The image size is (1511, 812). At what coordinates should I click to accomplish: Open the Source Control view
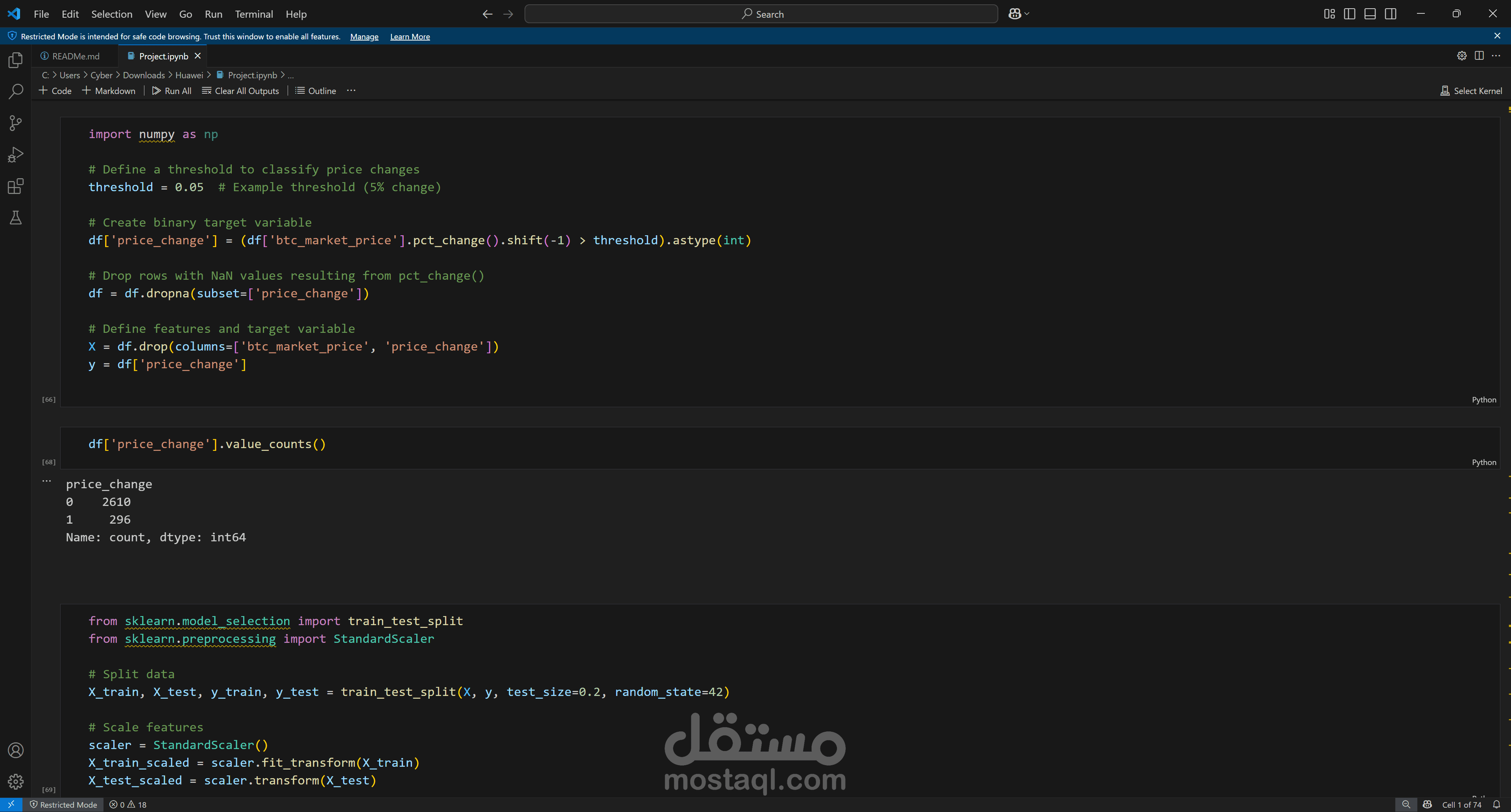coord(16,123)
